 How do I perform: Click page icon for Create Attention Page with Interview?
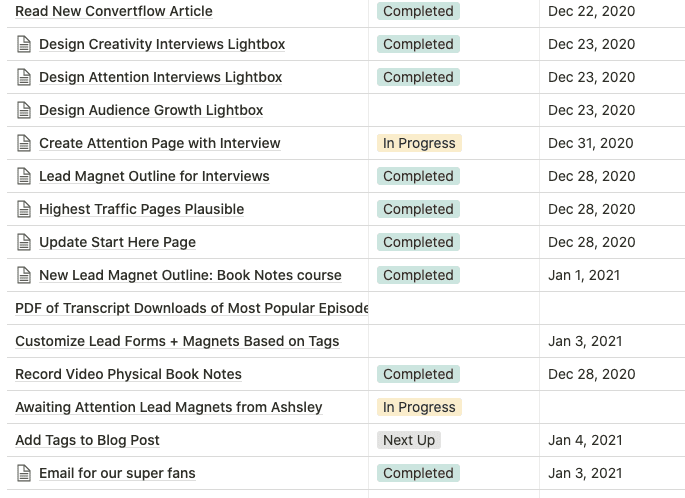pos(24,143)
